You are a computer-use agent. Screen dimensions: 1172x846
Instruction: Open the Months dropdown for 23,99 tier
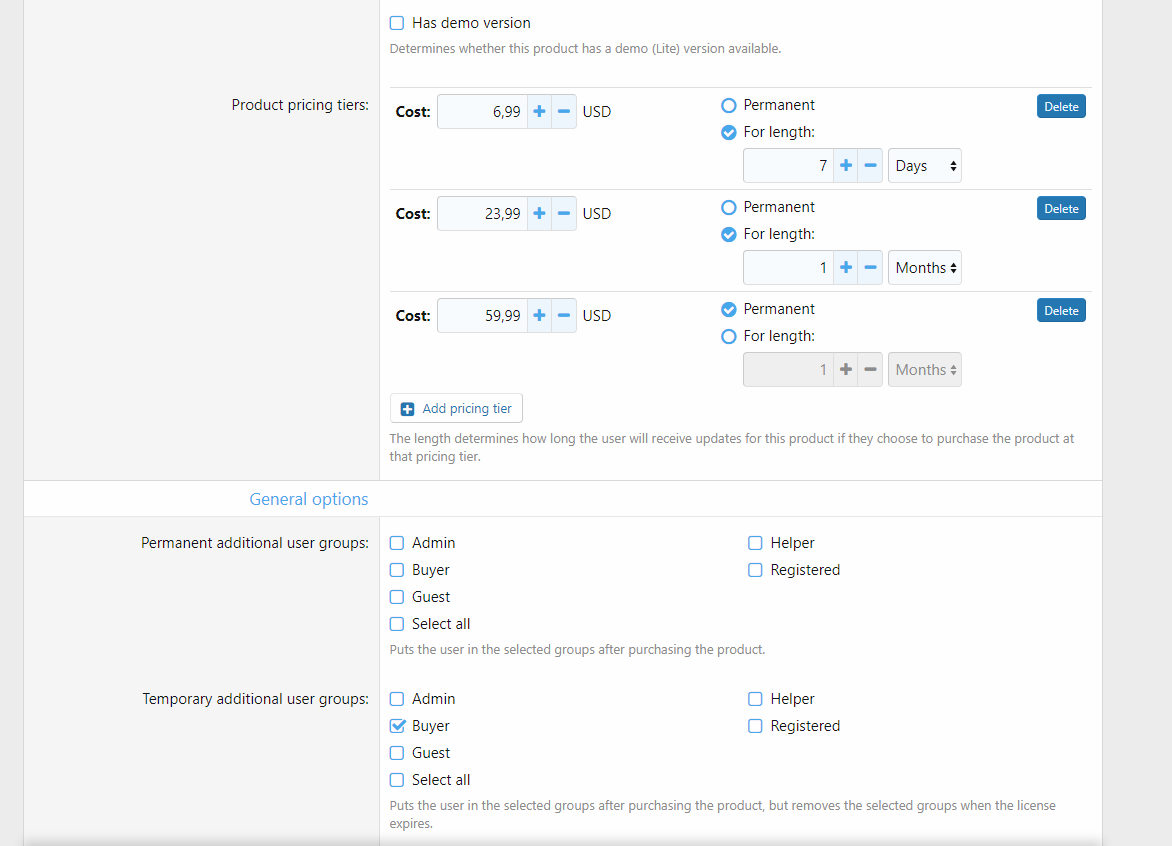click(925, 268)
